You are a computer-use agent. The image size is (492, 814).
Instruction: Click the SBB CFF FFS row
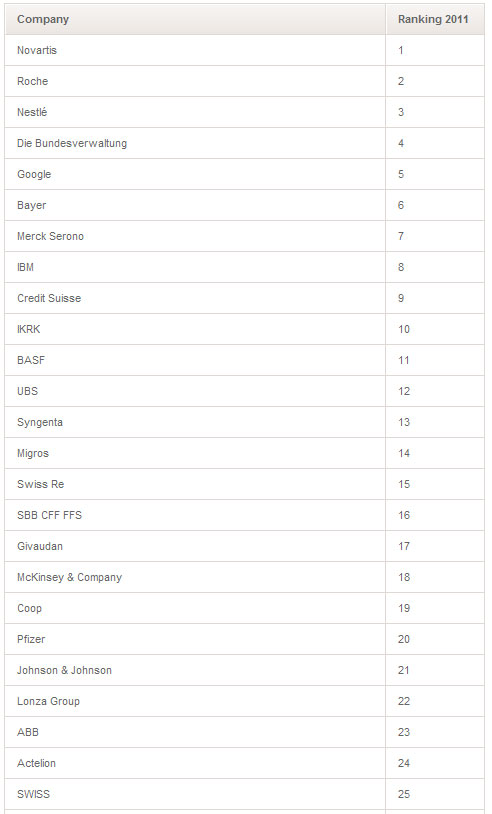(244, 515)
